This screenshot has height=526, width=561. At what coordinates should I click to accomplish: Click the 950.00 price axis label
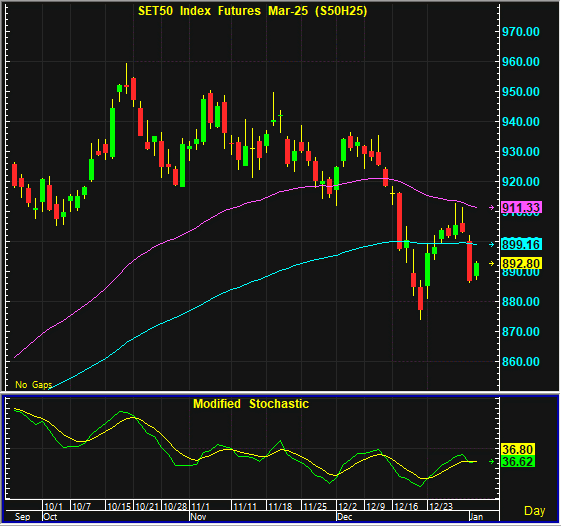(521, 92)
